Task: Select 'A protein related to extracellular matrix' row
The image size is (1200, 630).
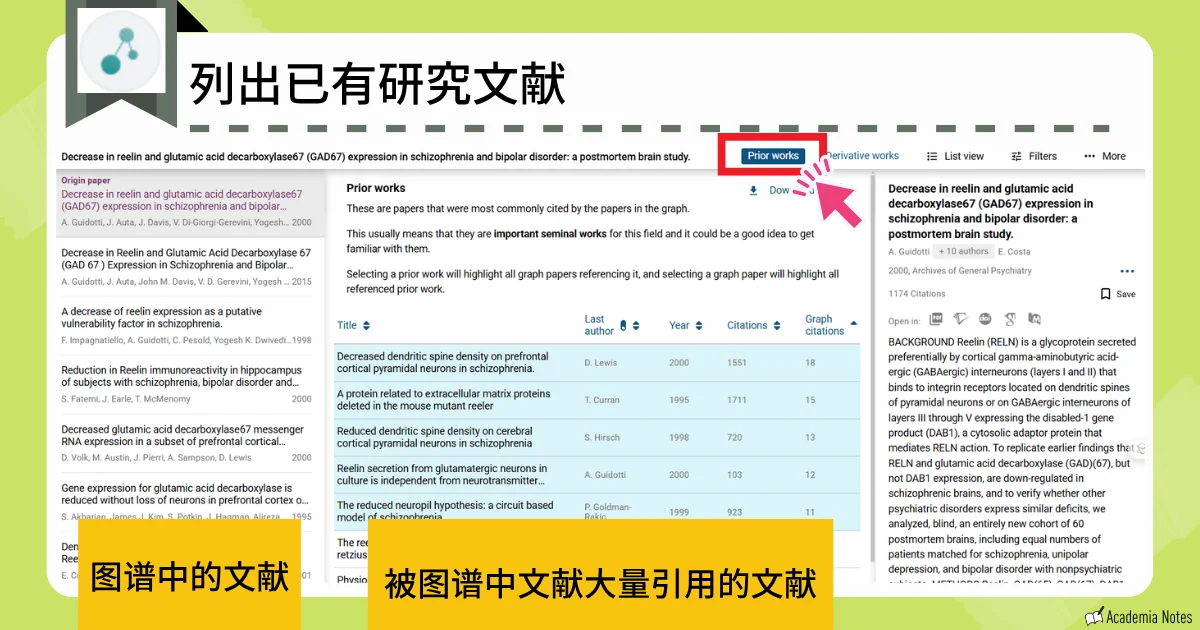Action: [x=597, y=400]
